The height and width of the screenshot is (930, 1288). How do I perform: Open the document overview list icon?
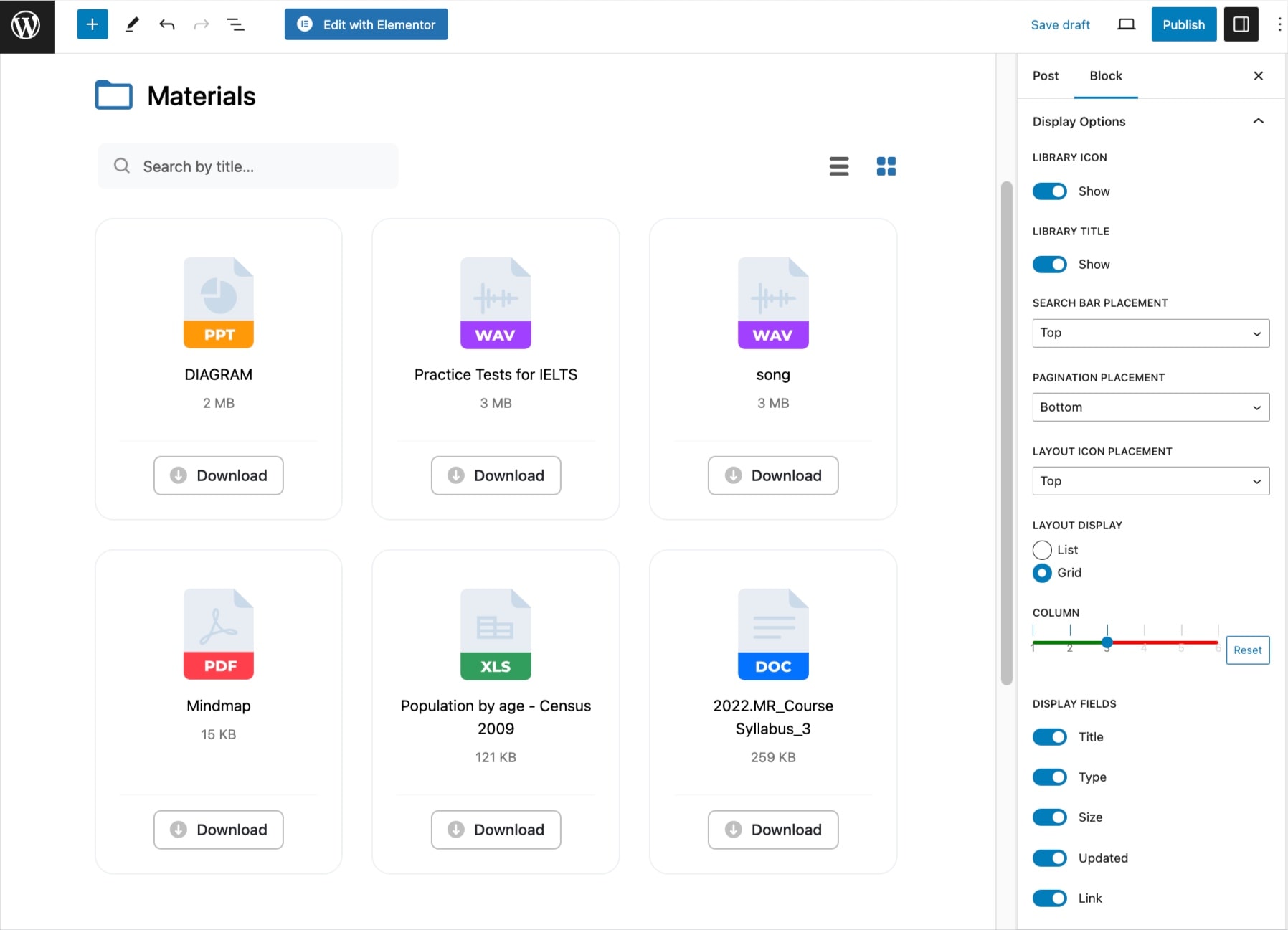point(236,24)
